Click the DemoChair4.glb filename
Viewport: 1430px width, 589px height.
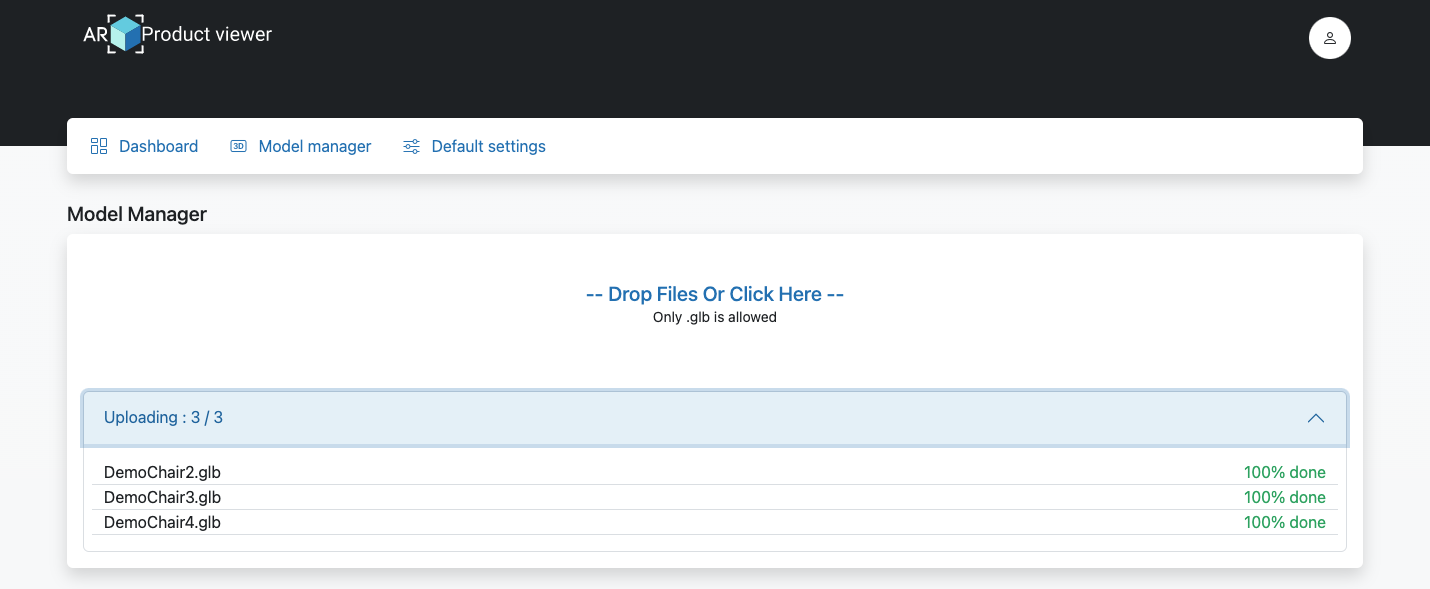[162, 521]
